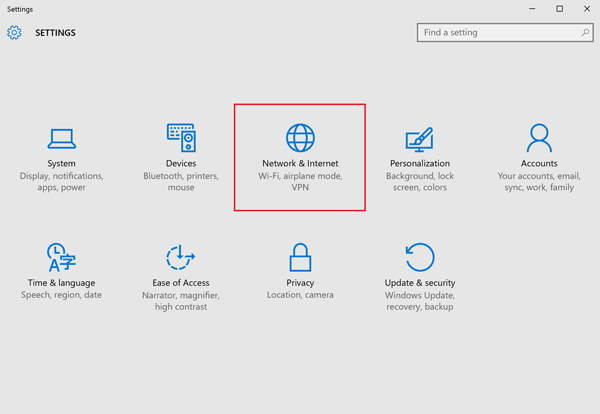Viewport: 600px width, 414px height.
Task: Click the 'Bluetooth, printers, mouse' description text
Action: [x=181, y=182]
